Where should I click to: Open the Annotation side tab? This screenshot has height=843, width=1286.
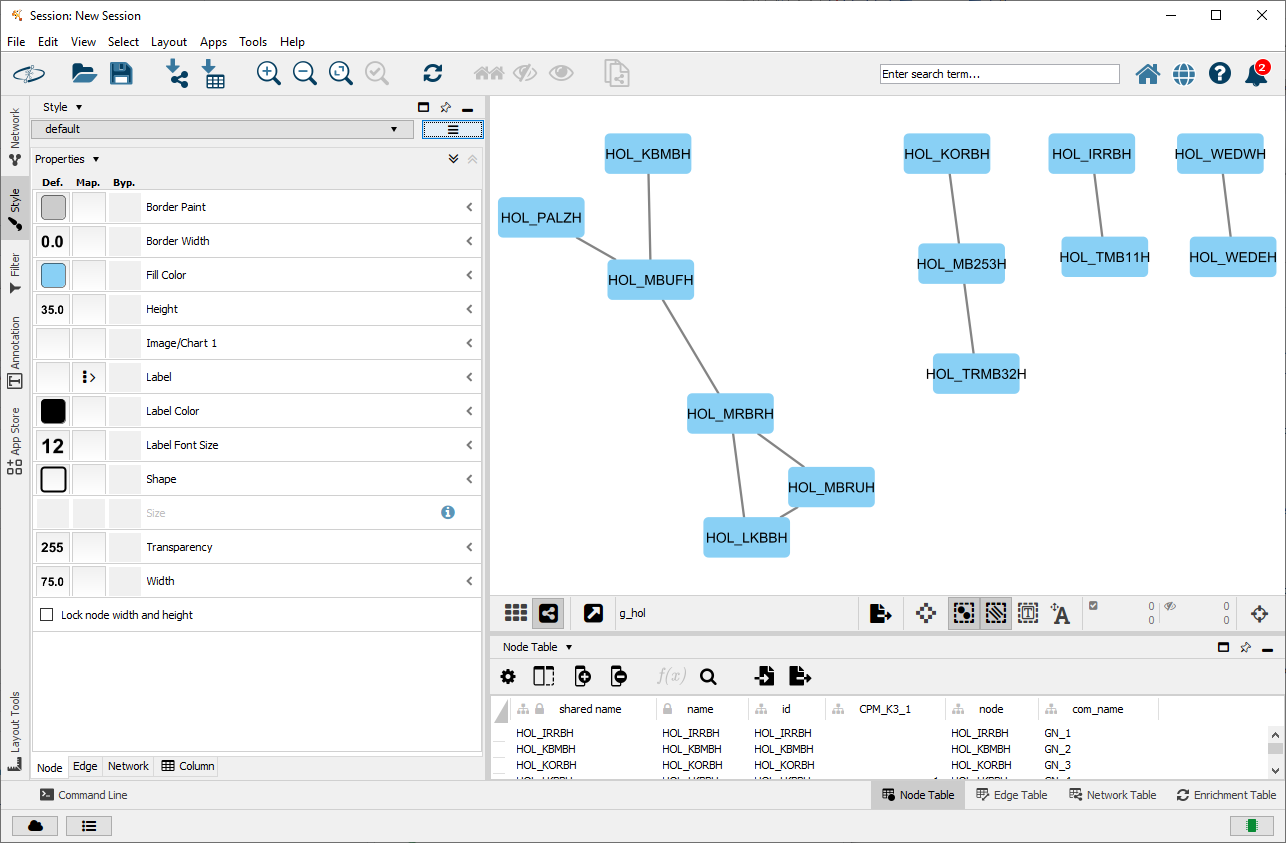pos(15,352)
